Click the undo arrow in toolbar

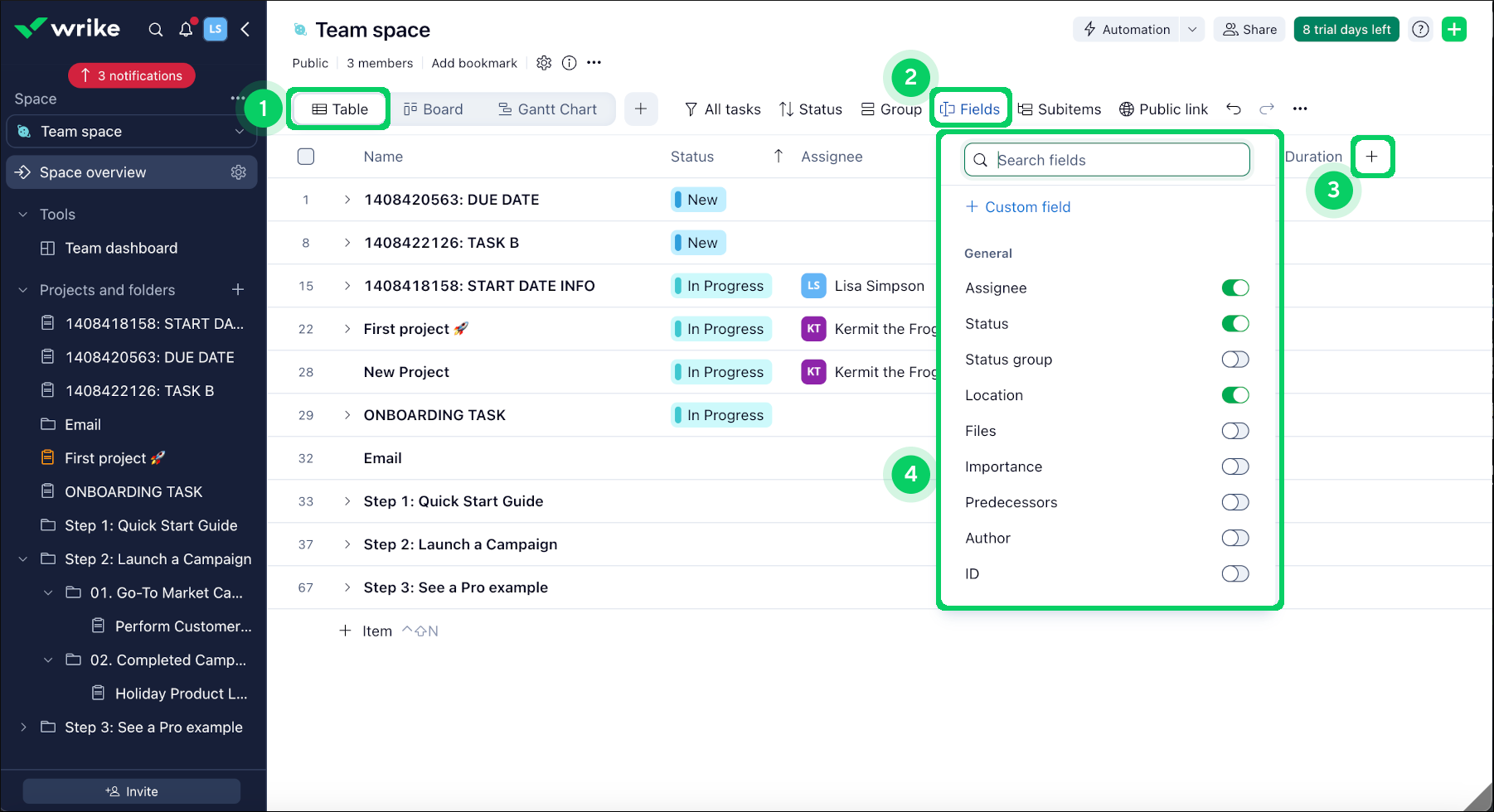coord(1234,109)
